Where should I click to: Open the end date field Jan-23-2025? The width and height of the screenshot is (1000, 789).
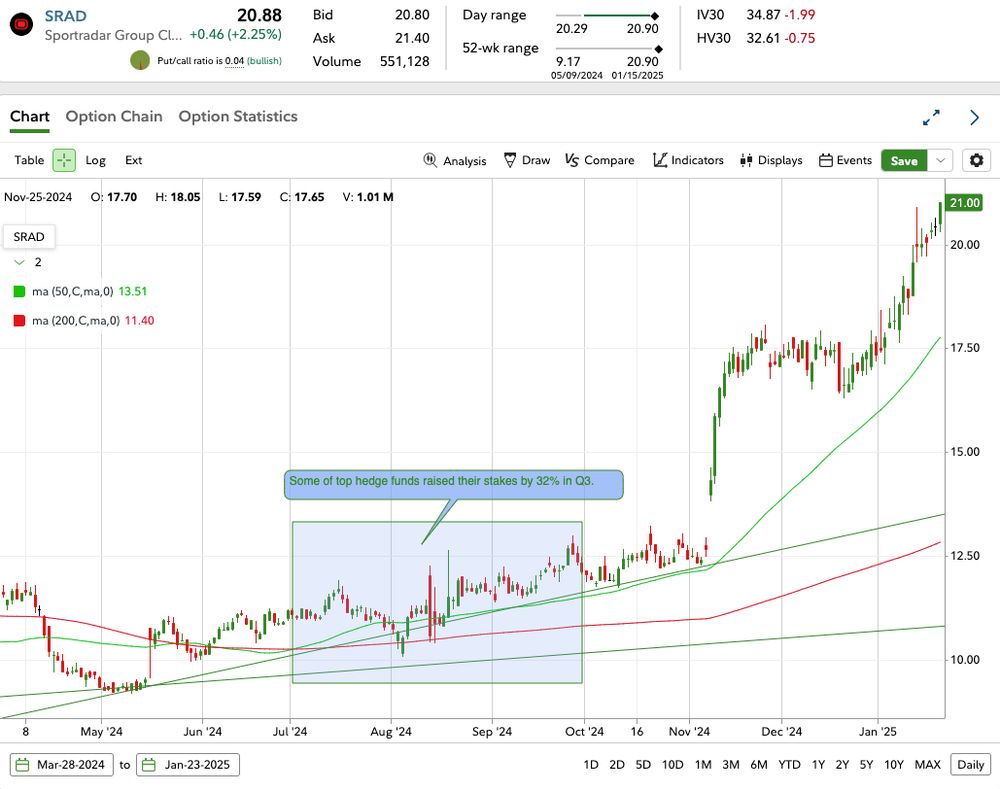pyautogui.click(x=188, y=765)
